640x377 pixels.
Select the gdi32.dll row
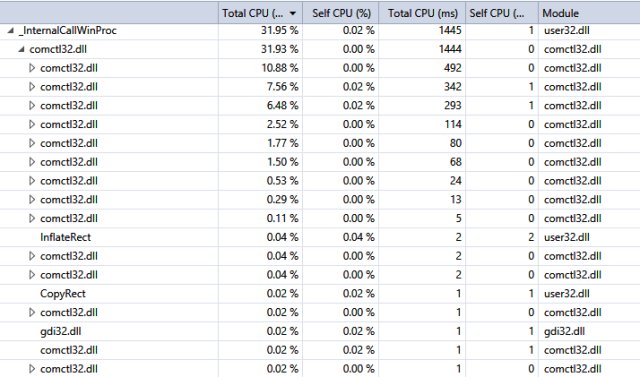coord(320,331)
